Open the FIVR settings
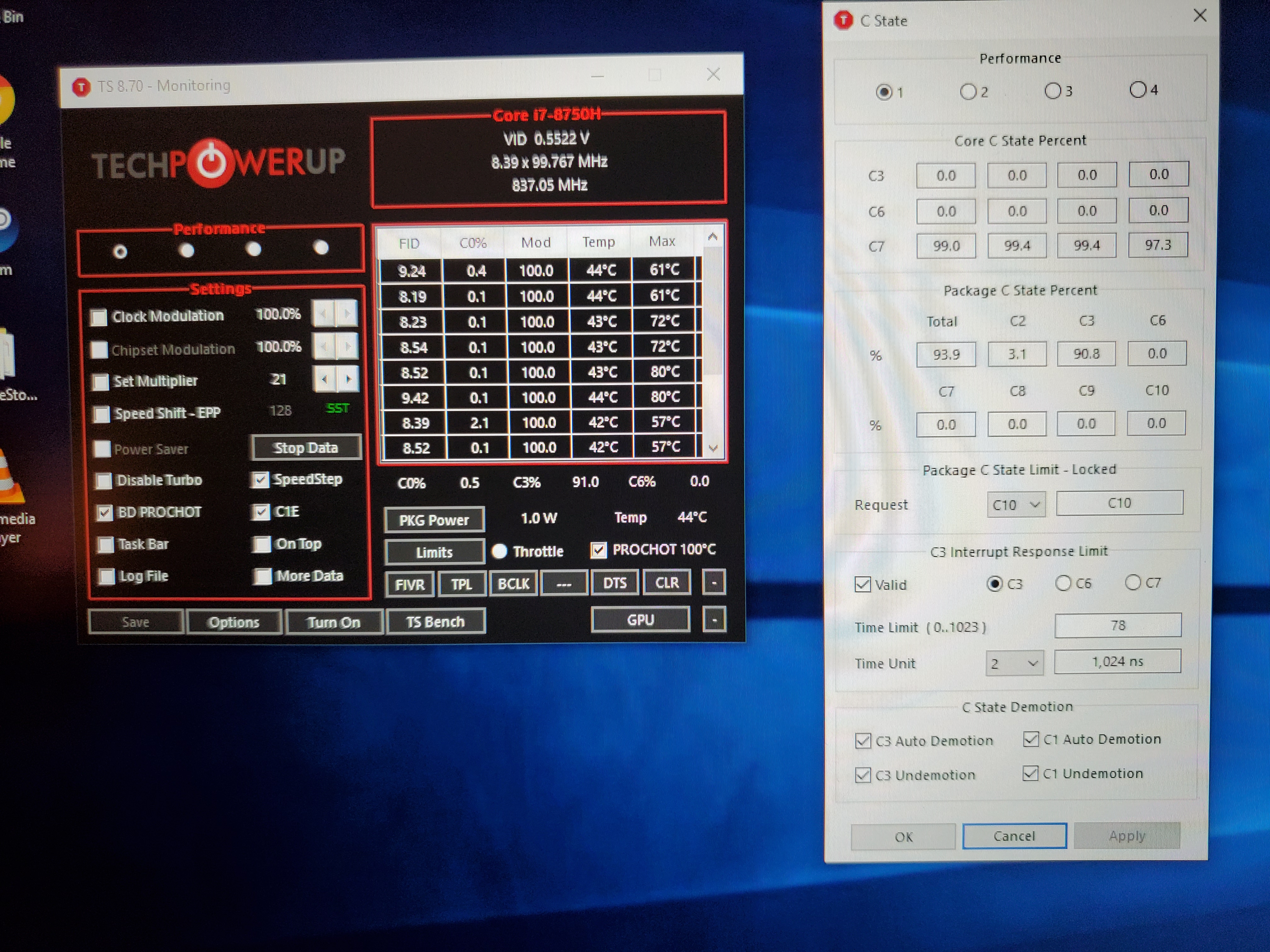Image resolution: width=1270 pixels, height=952 pixels. click(410, 585)
